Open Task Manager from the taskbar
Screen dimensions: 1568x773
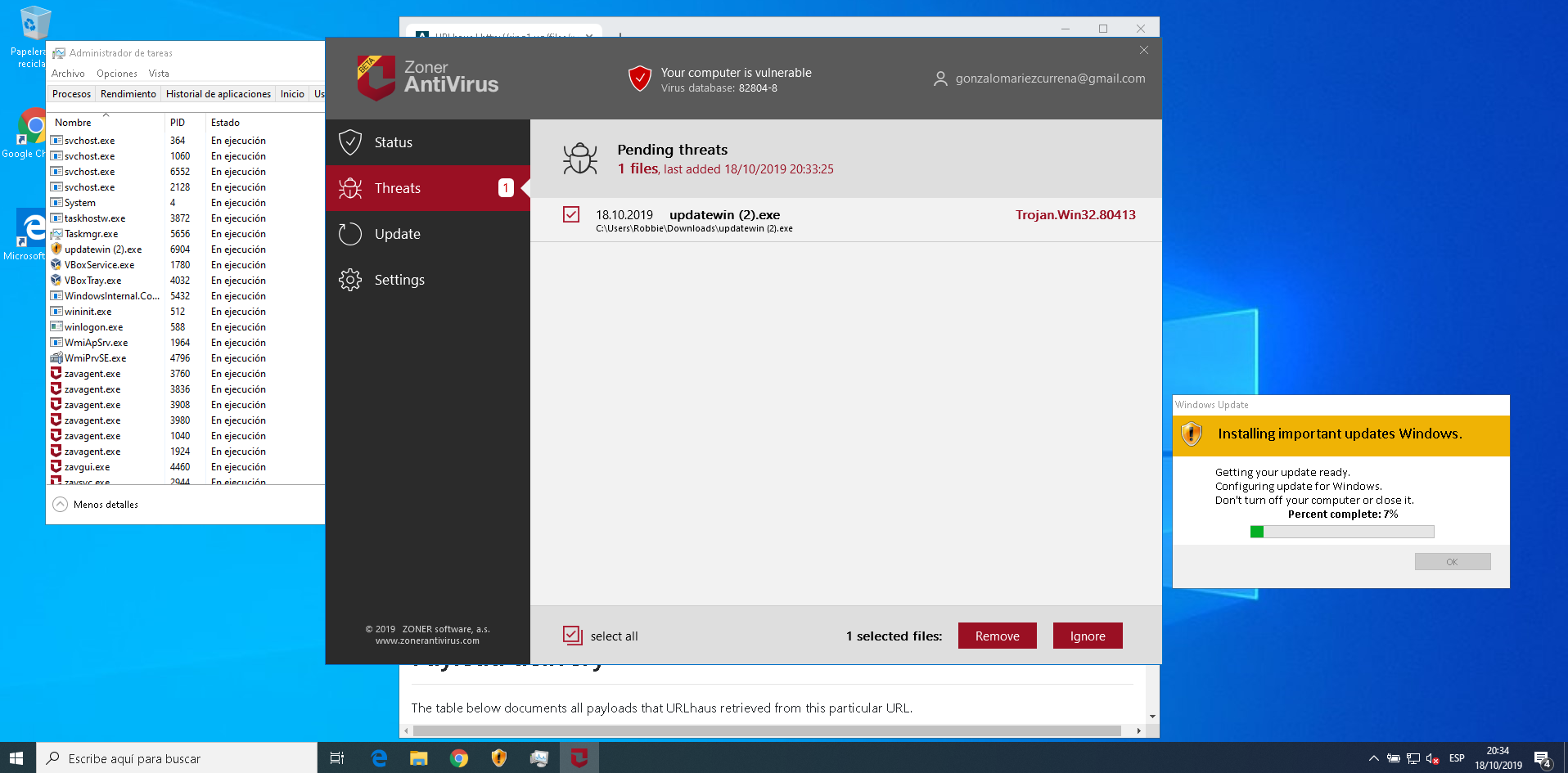pos(539,758)
